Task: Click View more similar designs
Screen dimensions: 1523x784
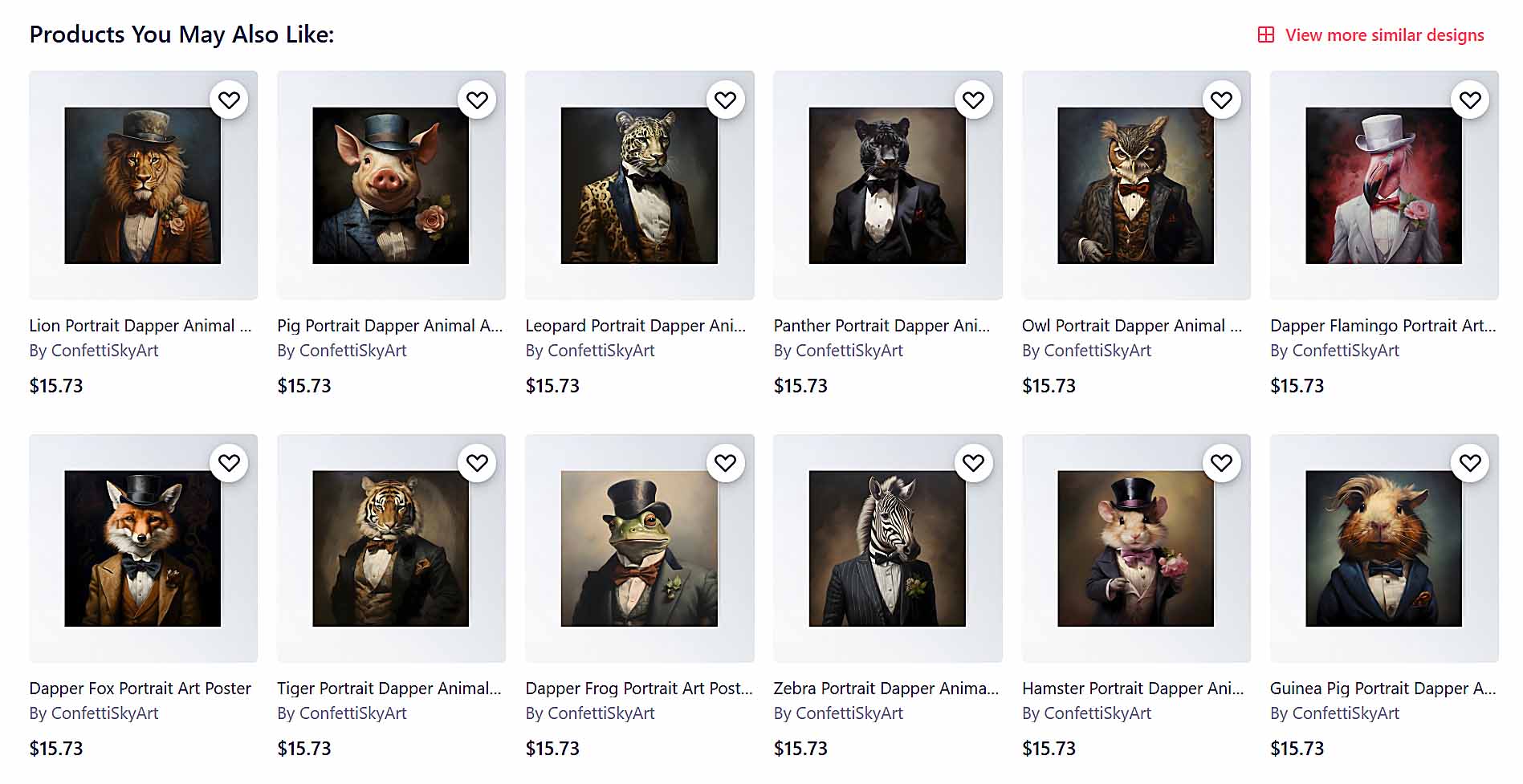Action: click(x=1384, y=35)
